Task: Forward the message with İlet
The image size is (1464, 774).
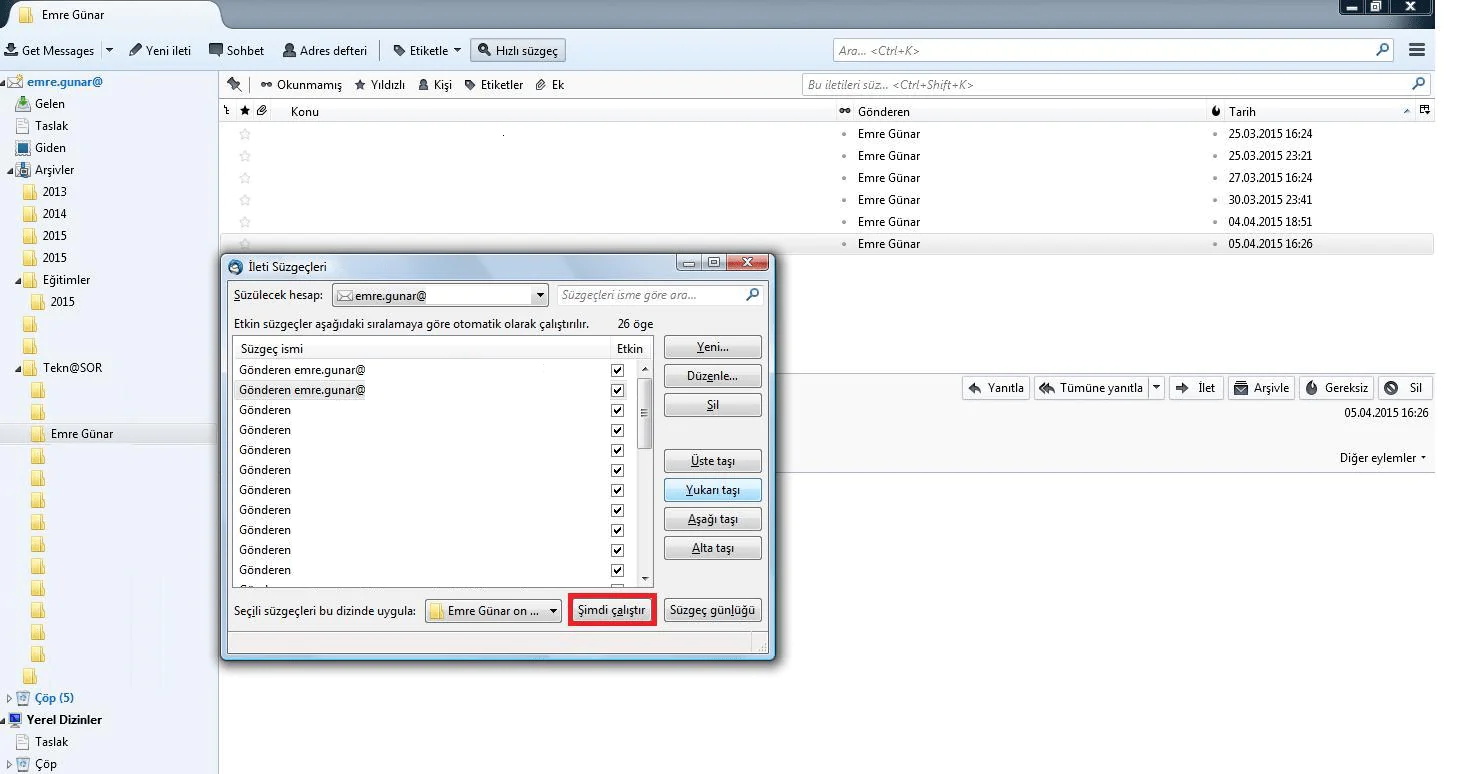Action: (1196, 388)
